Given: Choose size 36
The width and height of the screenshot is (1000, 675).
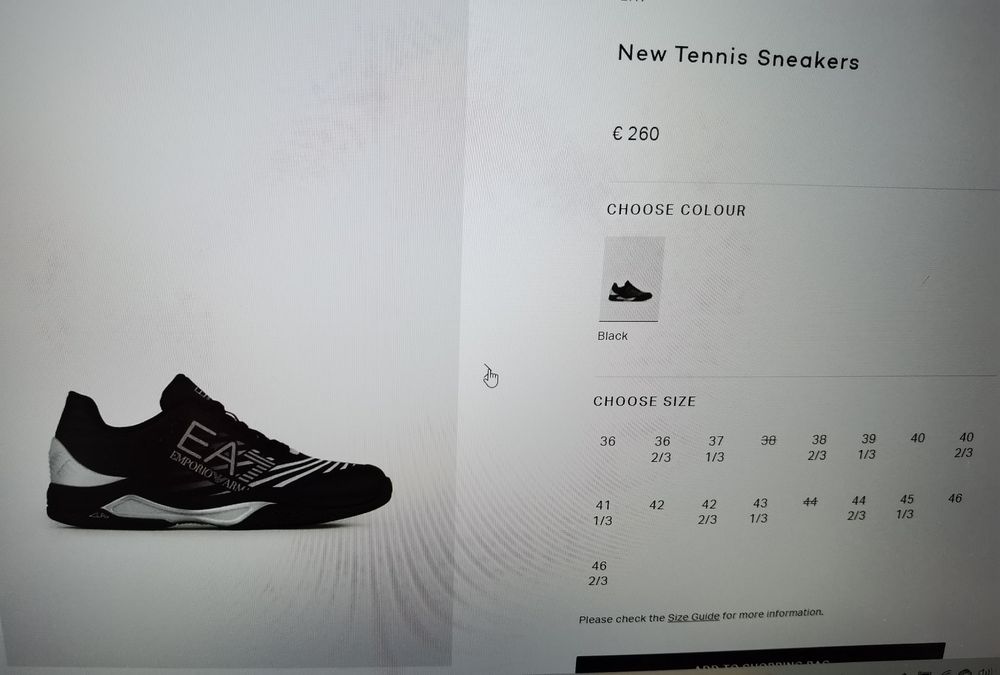Looking at the screenshot, I should tap(608, 441).
